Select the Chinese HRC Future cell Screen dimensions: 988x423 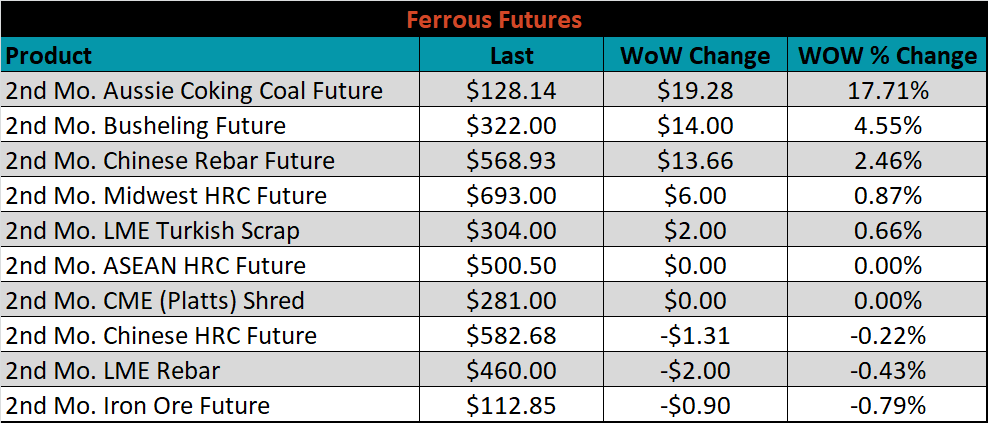[x=210, y=334]
